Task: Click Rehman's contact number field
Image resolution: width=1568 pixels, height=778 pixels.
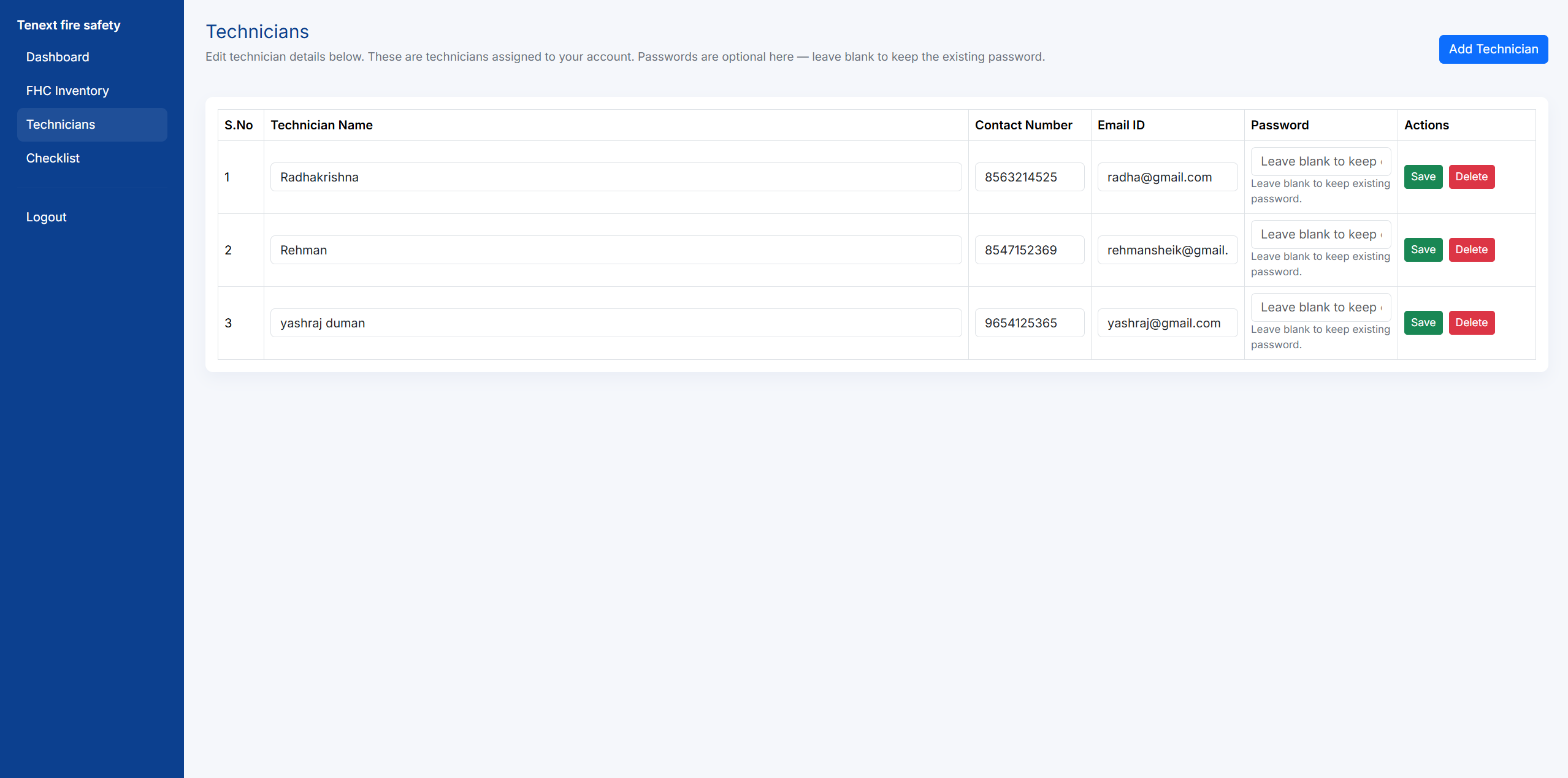Action: click(1029, 250)
